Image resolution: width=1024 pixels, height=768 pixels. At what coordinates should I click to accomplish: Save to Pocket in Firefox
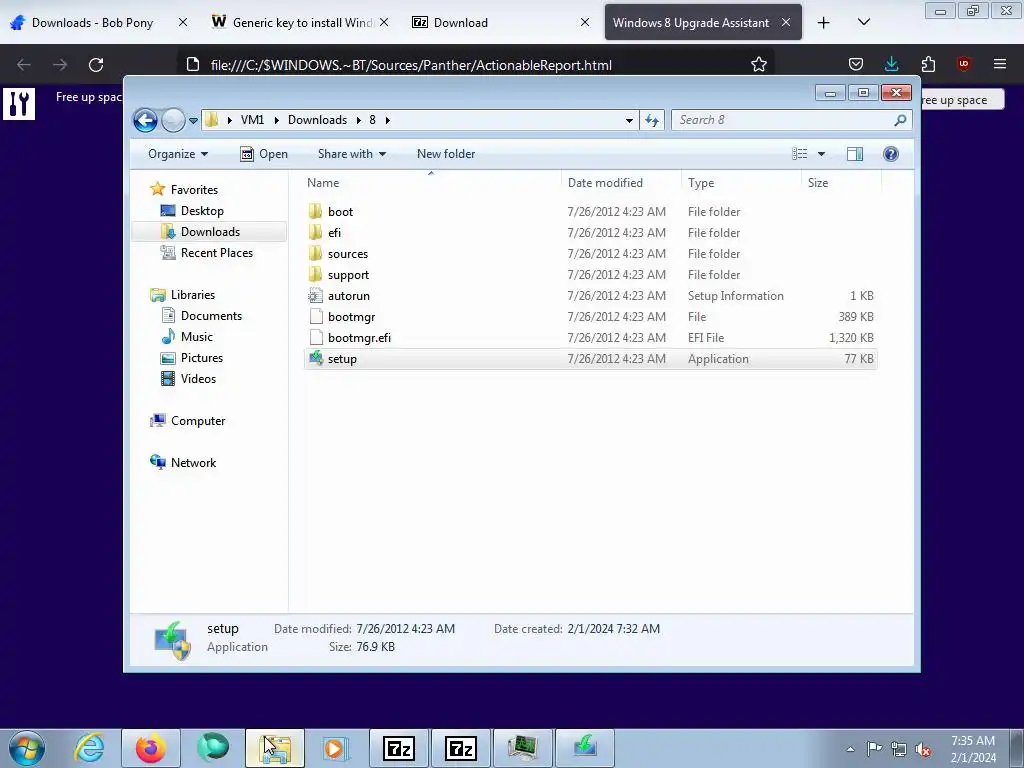point(856,64)
